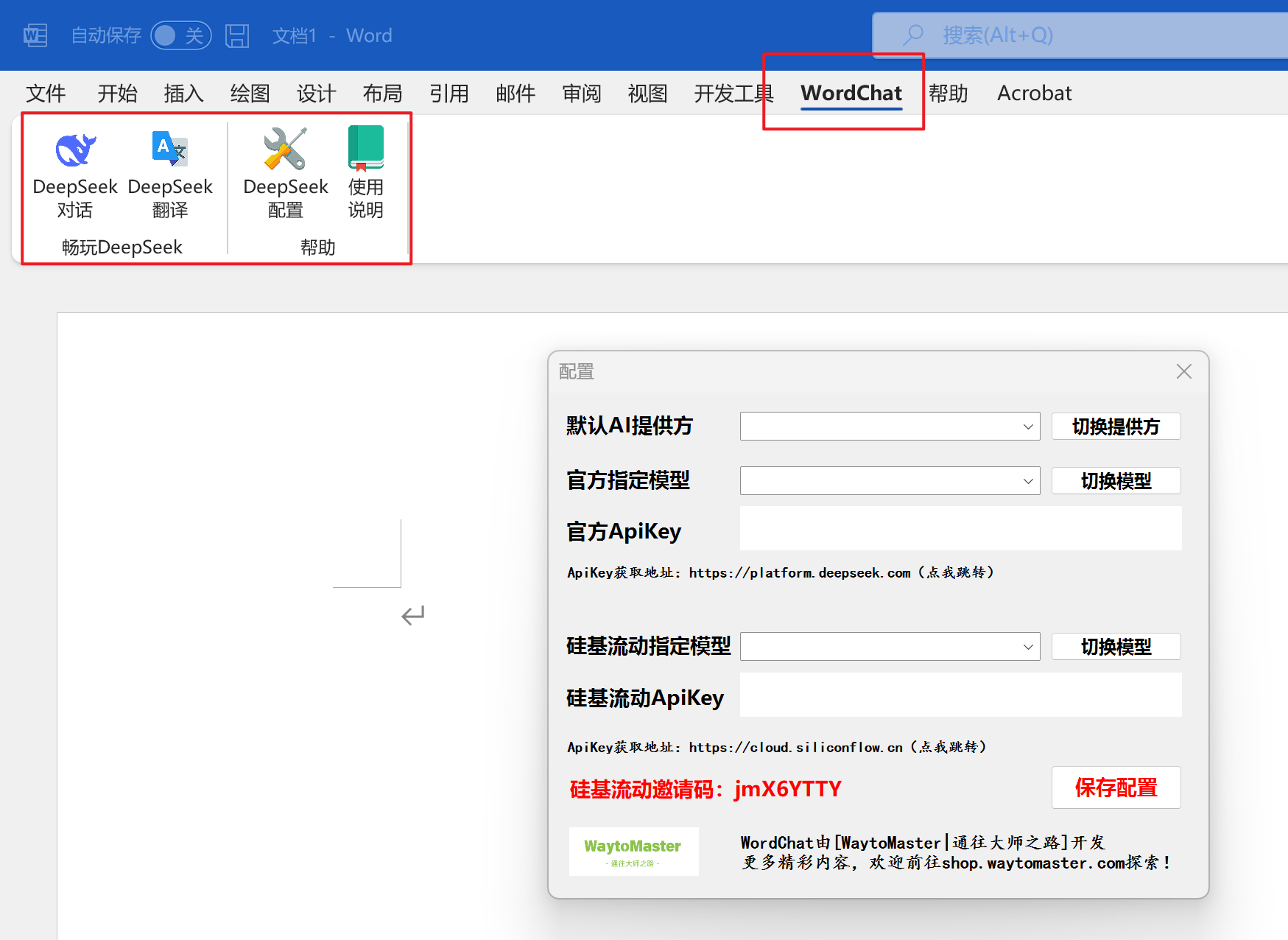The image size is (1288, 940).
Task: Switch to the Acrobat ribbon tab
Action: click(1035, 94)
